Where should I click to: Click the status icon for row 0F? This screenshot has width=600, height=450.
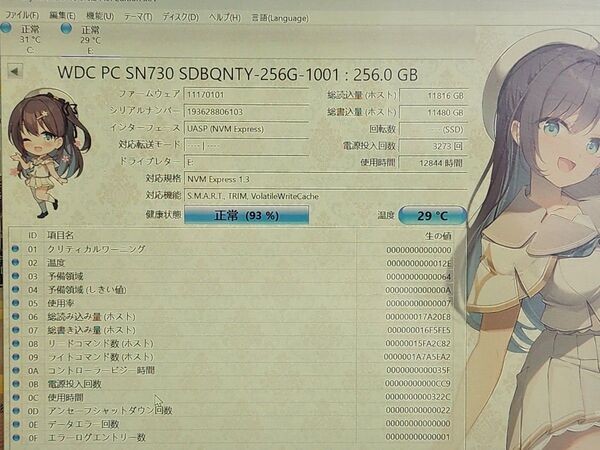coord(15,437)
